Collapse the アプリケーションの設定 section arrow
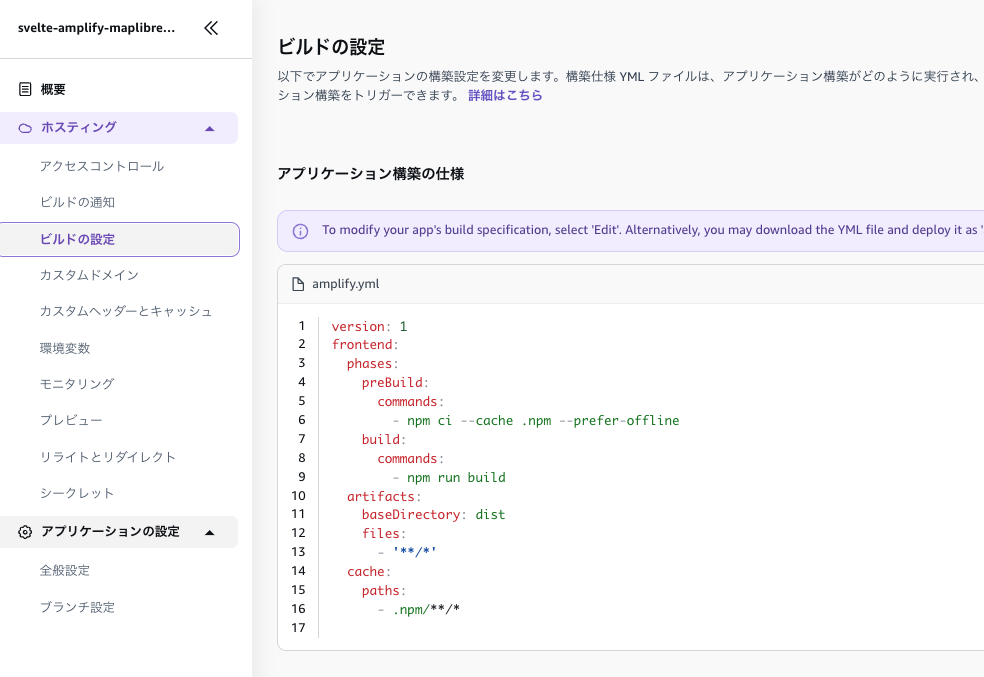The image size is (984, 677). tap(210, 533)
